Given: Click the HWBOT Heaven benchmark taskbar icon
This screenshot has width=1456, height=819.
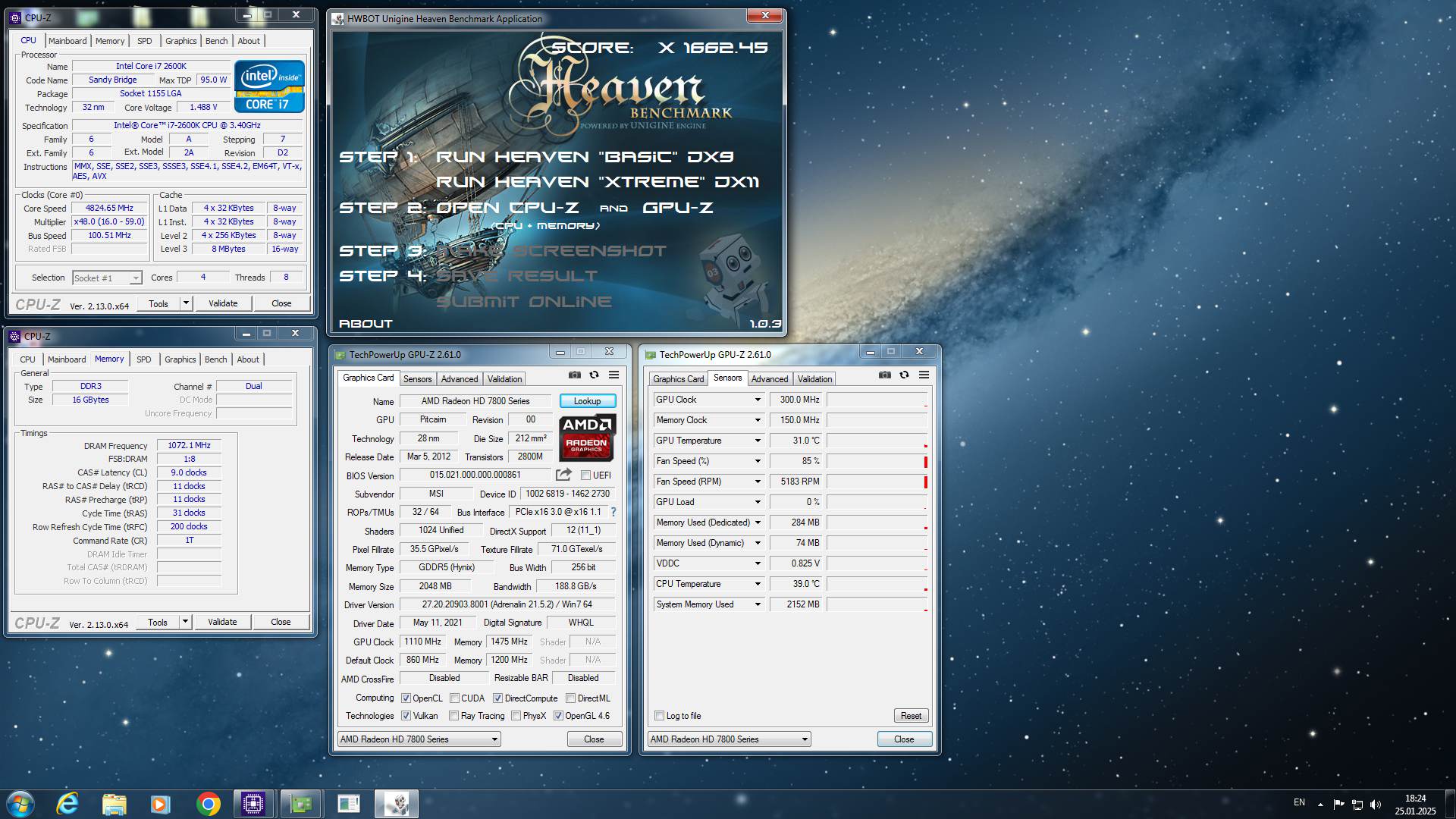Looking at the screenshot, I should pos(396,804).
